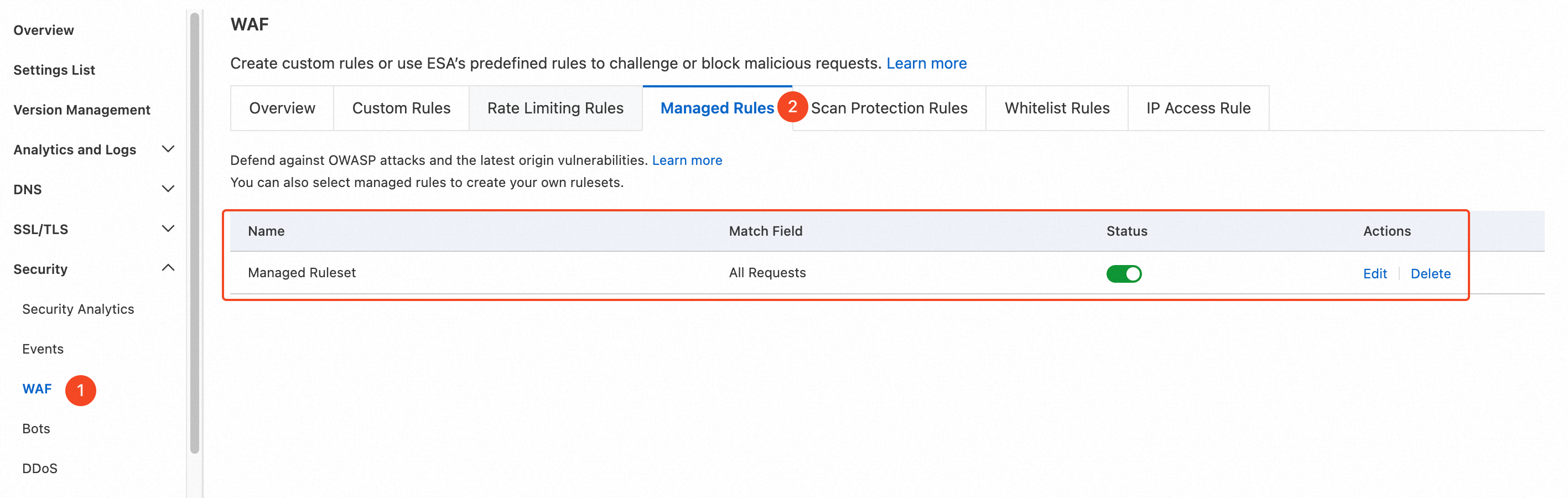Click the Managed Ruleset name cell
Viewport: 1568px width, 498px height.
[302, 273]
